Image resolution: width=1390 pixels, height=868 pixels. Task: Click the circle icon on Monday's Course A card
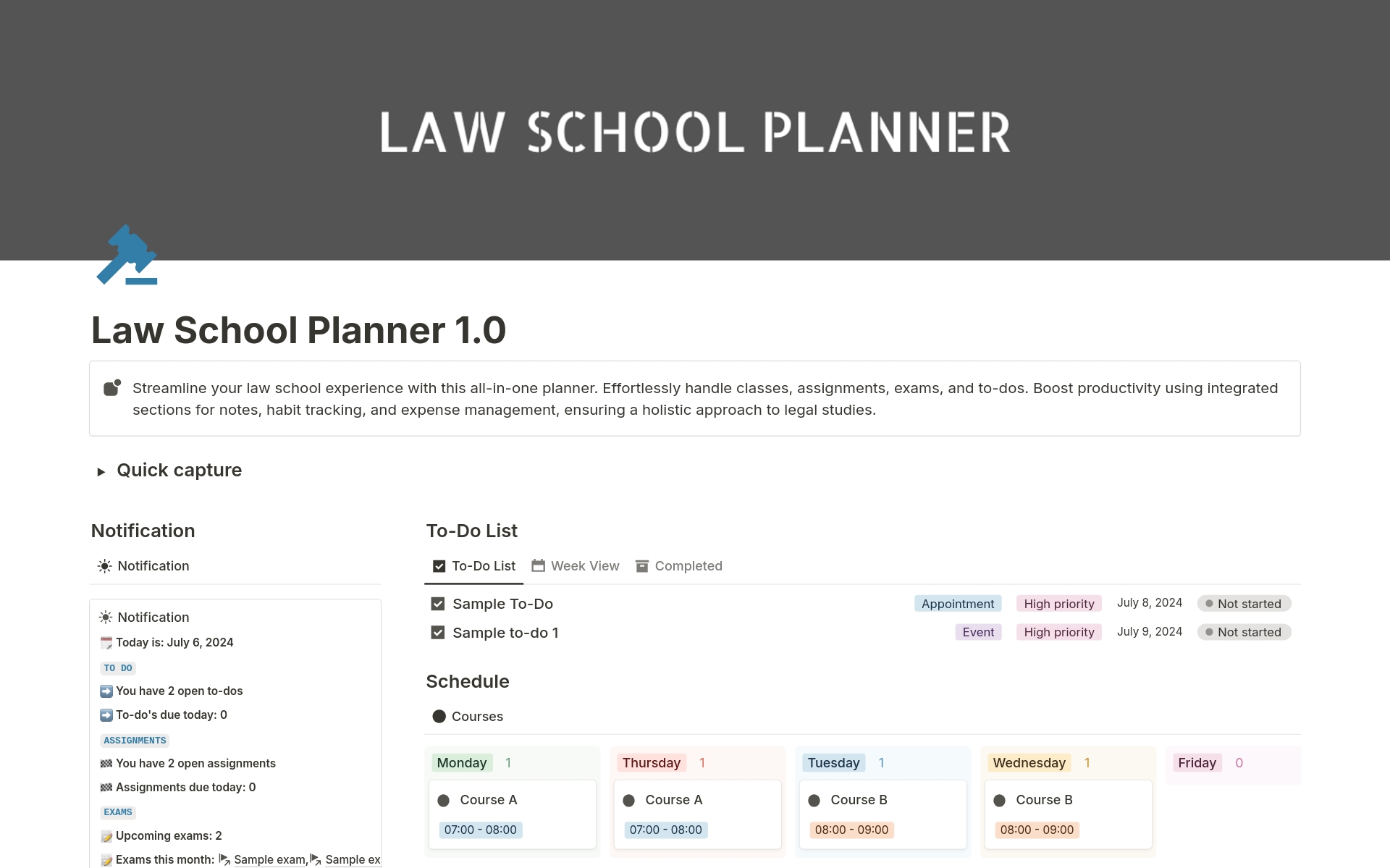point(444,800)
